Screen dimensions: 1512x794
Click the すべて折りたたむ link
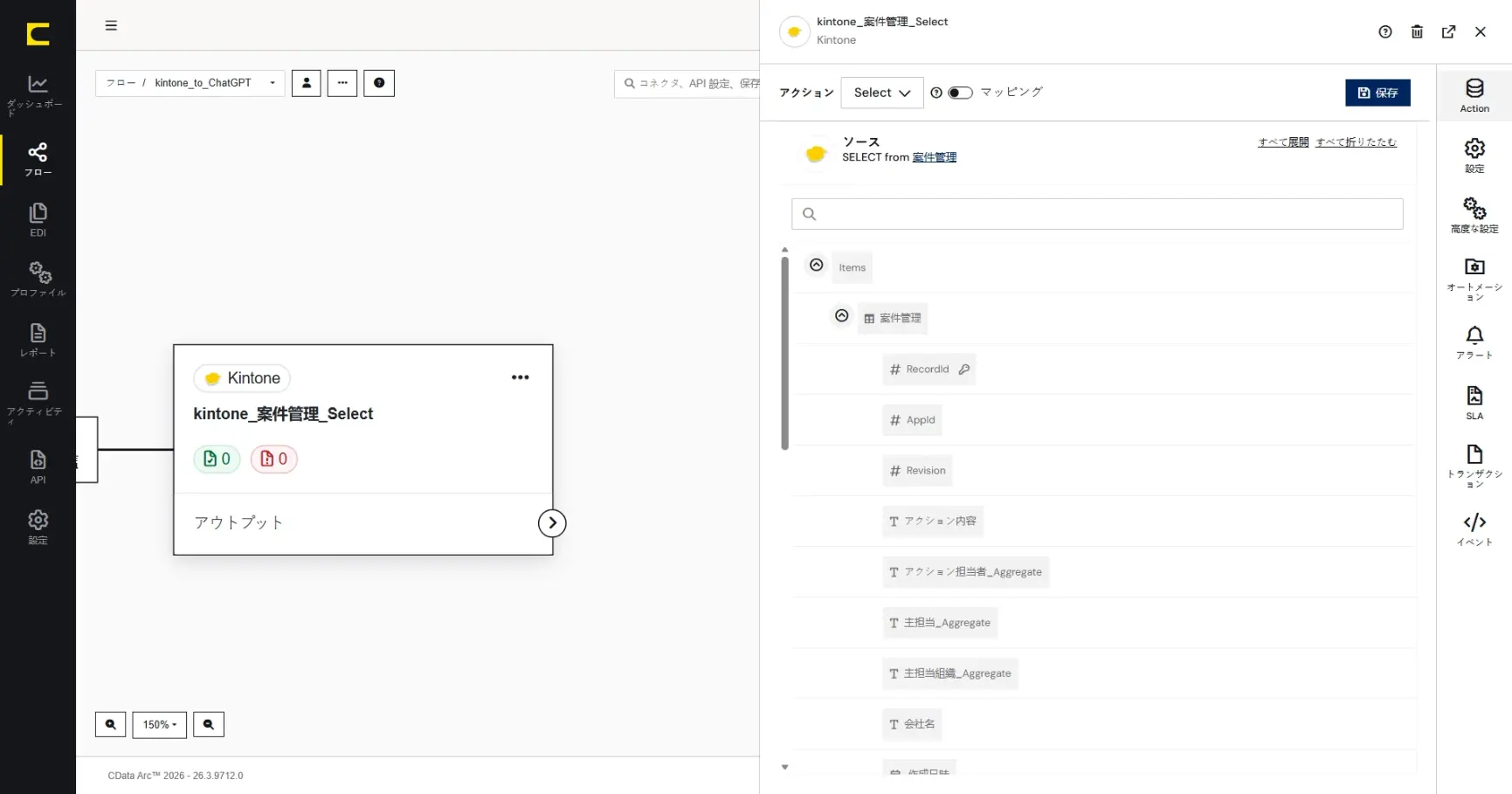tap(1357, 142)
